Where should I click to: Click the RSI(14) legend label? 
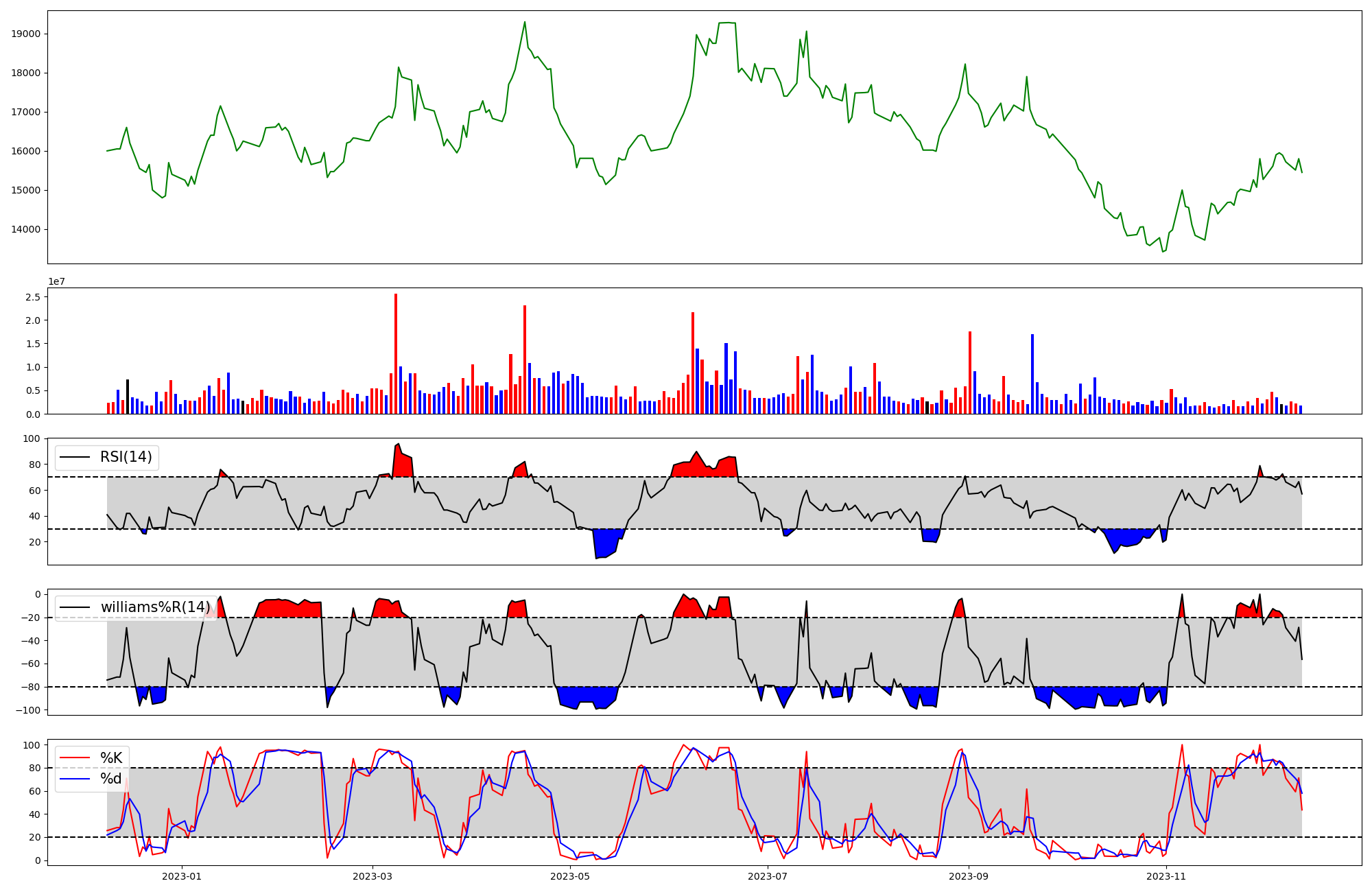[x=126, y=457]
